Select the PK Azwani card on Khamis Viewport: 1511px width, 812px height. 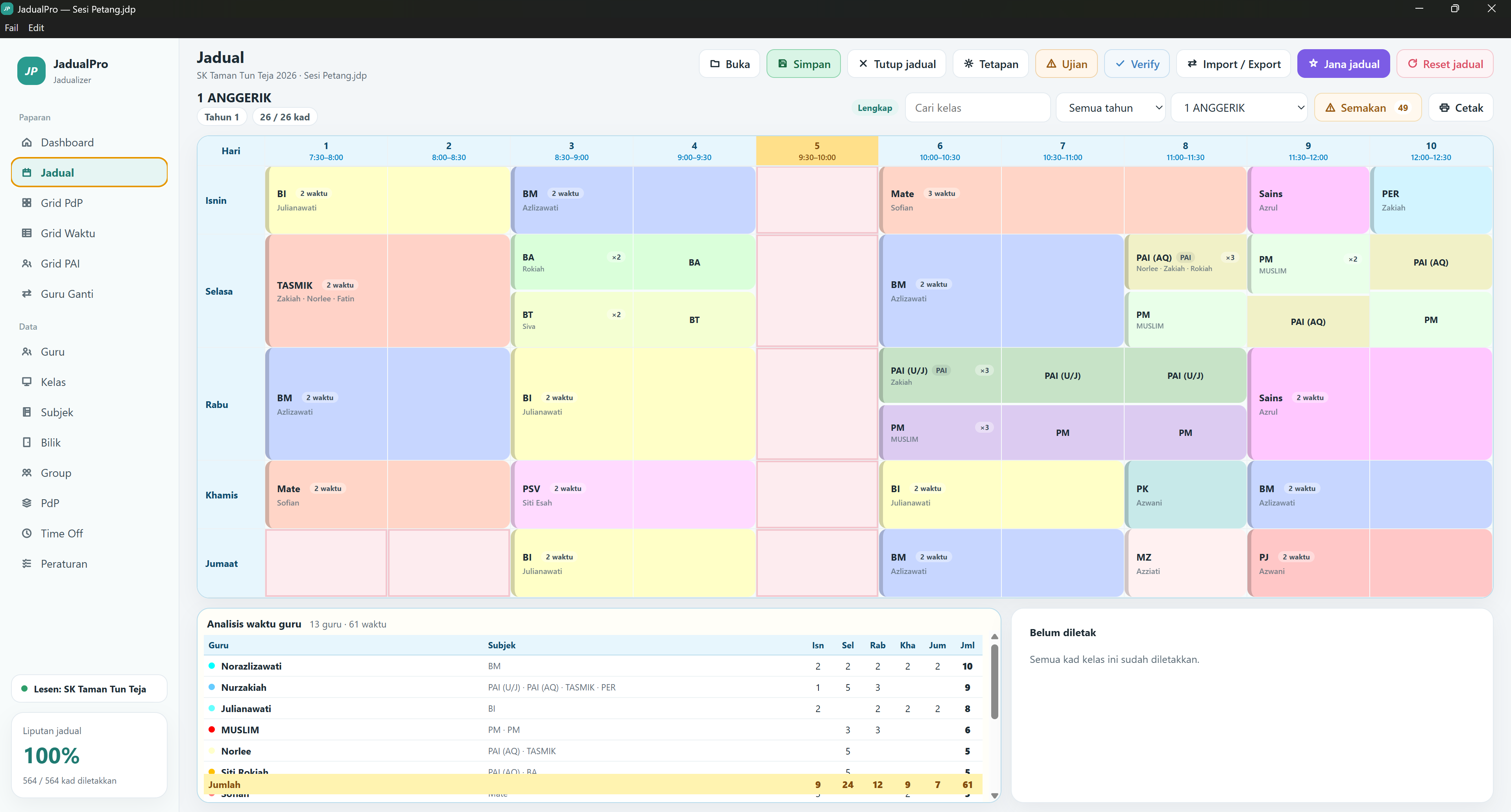coord(1185,495)
